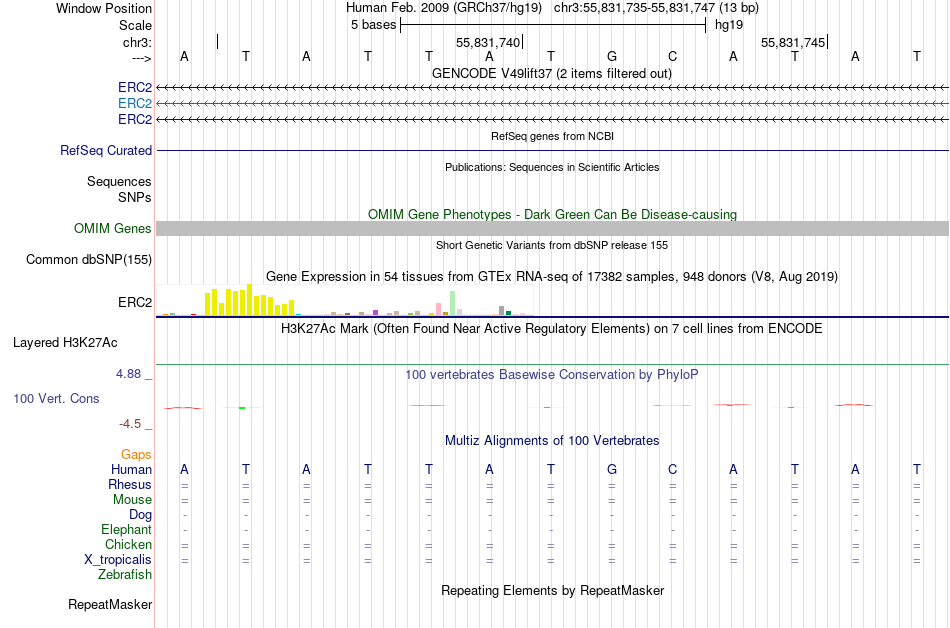950x628 pixels.
Task: Click the Chicken species label
Action: point(128,544)
